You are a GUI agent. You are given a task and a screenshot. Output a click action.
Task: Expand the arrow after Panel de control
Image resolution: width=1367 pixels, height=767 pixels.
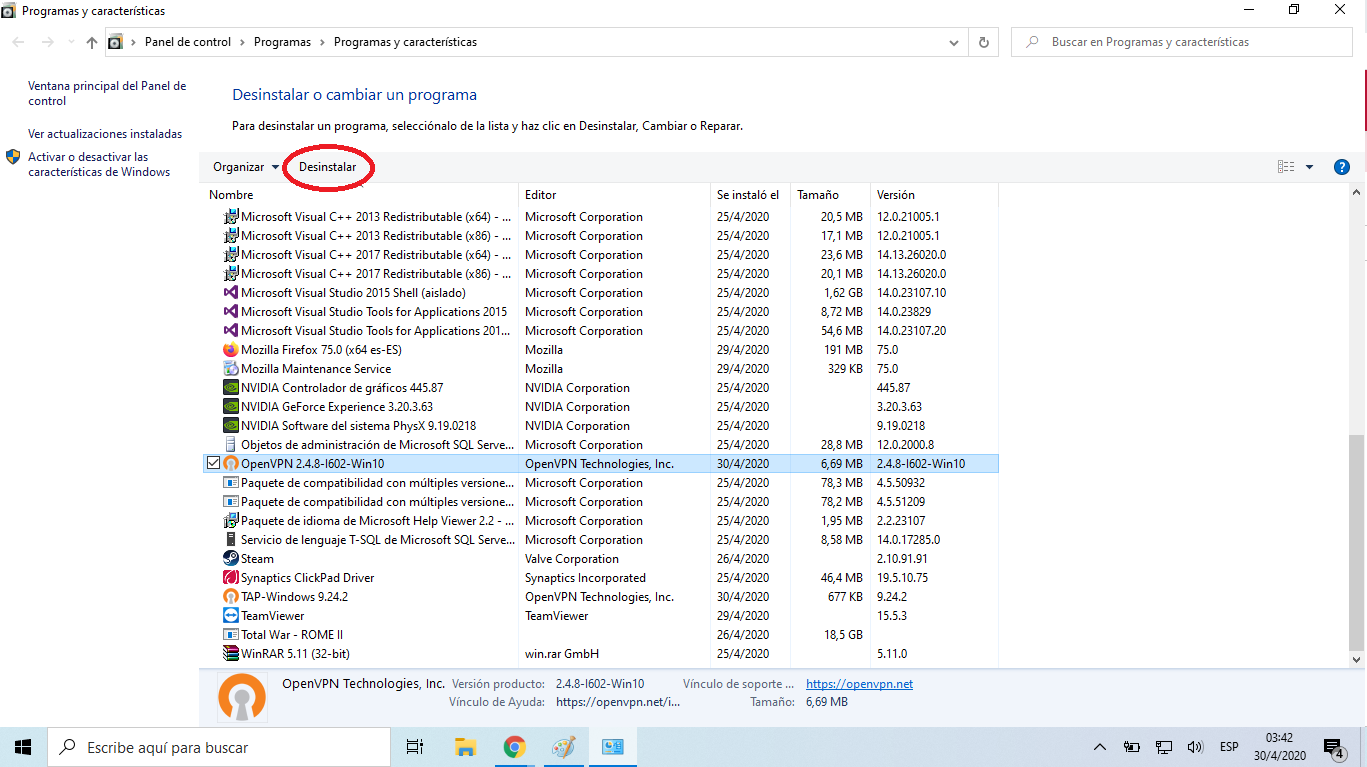[243, 42]
